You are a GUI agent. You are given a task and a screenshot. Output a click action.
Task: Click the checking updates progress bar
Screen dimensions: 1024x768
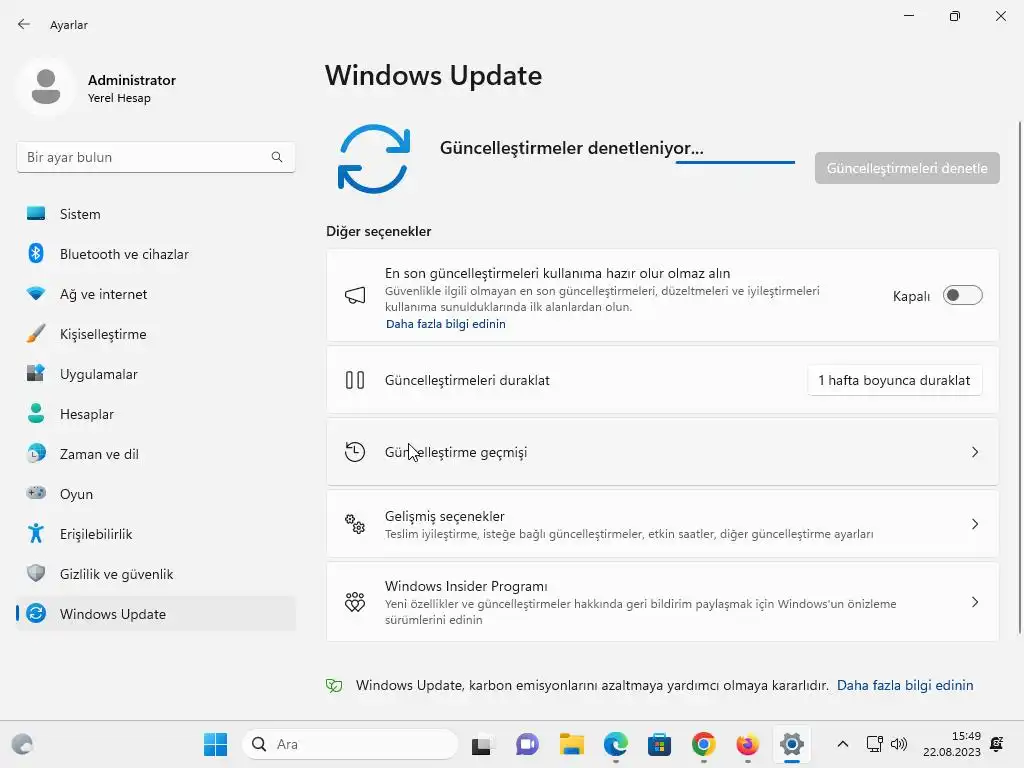coord(735,162)
